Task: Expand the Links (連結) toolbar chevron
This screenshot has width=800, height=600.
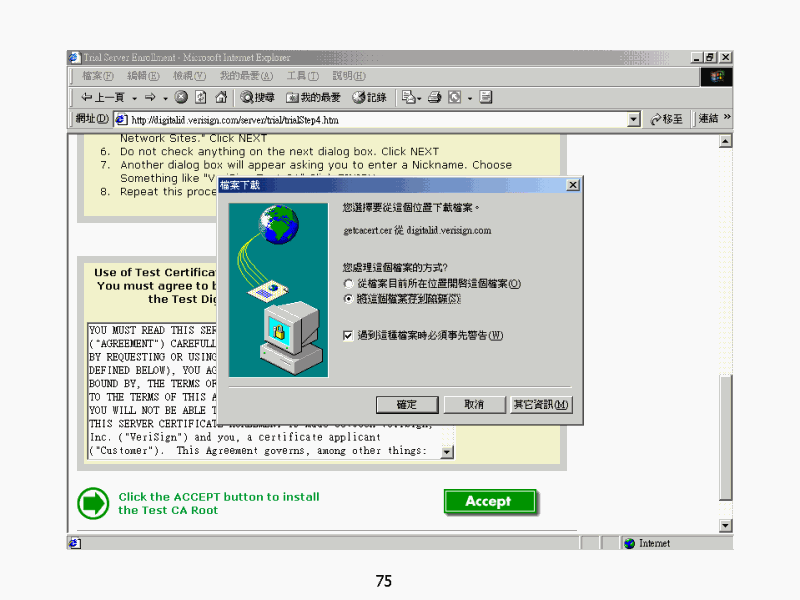Action: [x=727, y=118]
